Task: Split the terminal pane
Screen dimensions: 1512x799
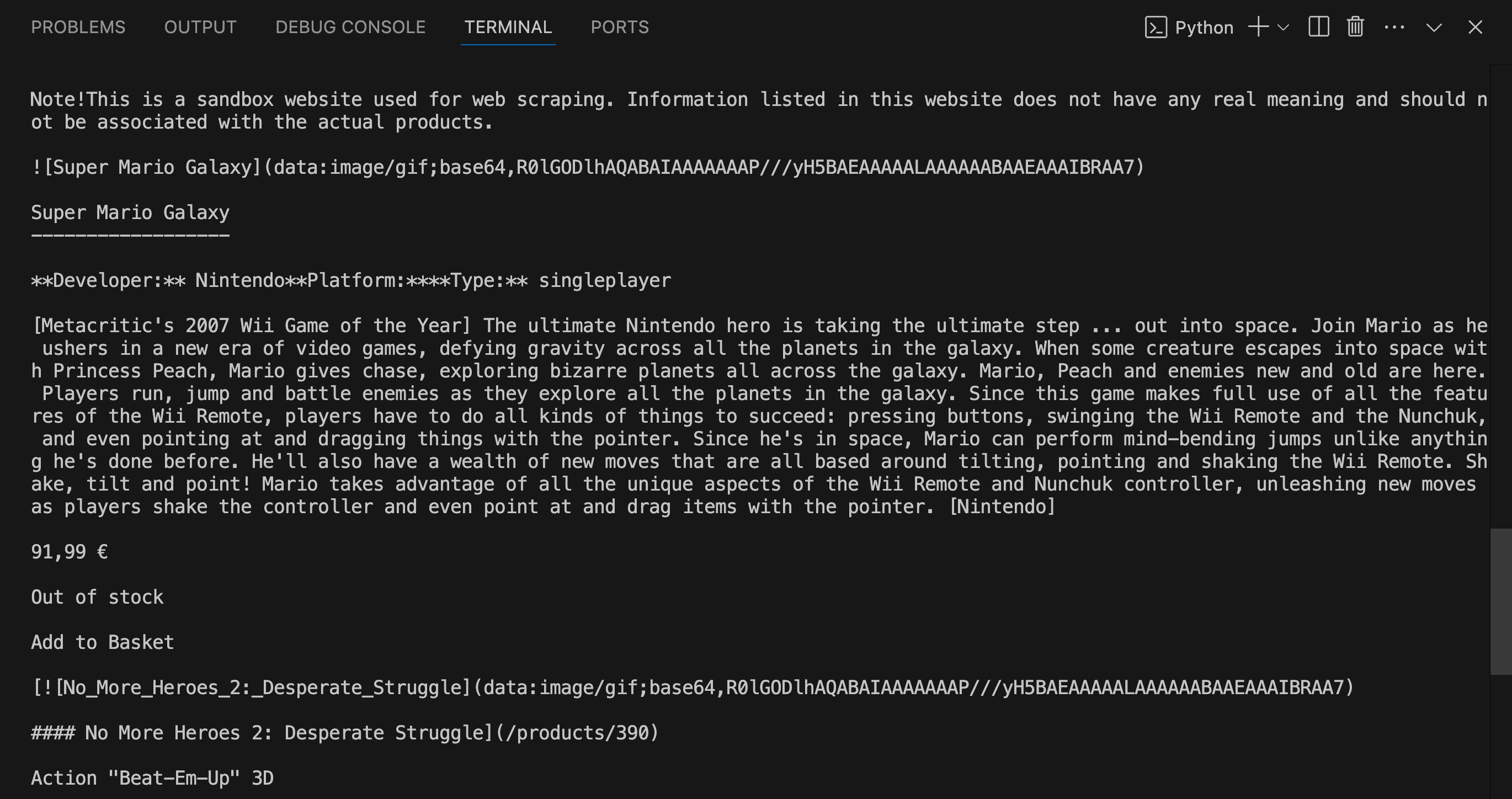Action: 1319,27
